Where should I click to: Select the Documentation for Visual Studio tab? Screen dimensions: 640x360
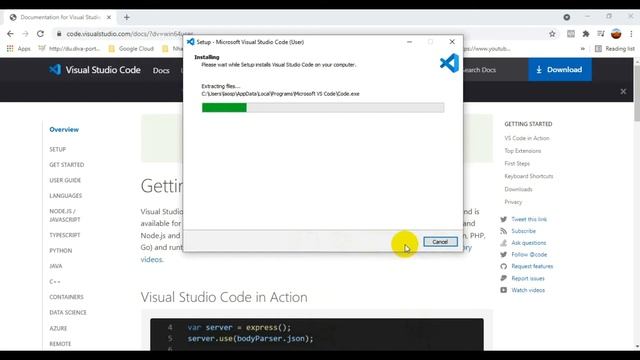tap(60, 17)
